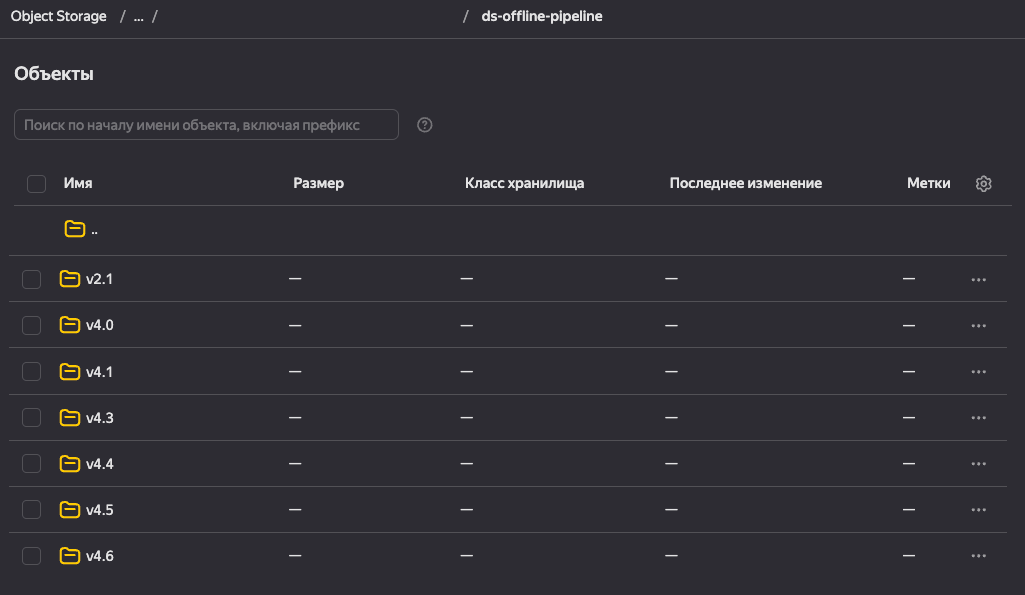Image resolution: width=1025 pixels, height=595 pixels.
Task: Open more actions for v4.5
Action: coord(979,510)
